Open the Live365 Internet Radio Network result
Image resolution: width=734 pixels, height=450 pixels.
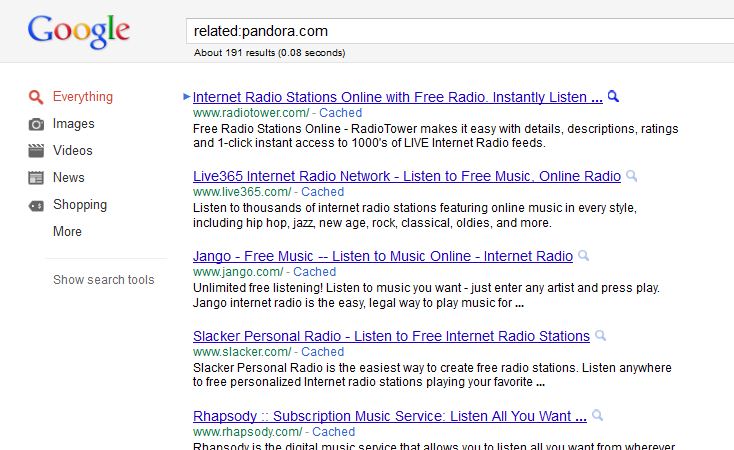coord(407,176)
